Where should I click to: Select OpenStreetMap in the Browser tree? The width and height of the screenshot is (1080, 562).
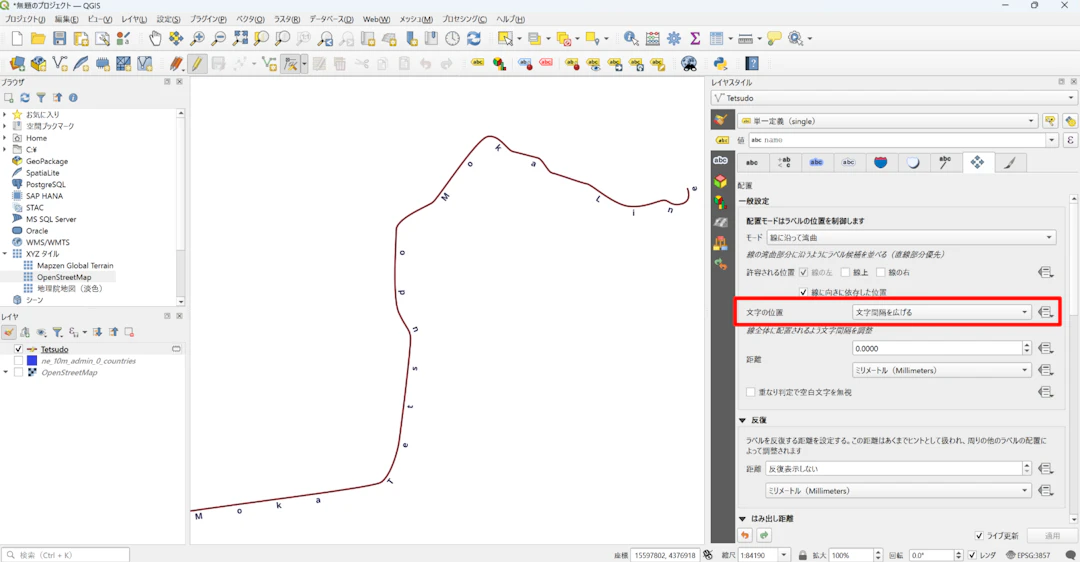pyautogui.click(x=63, y=277)
